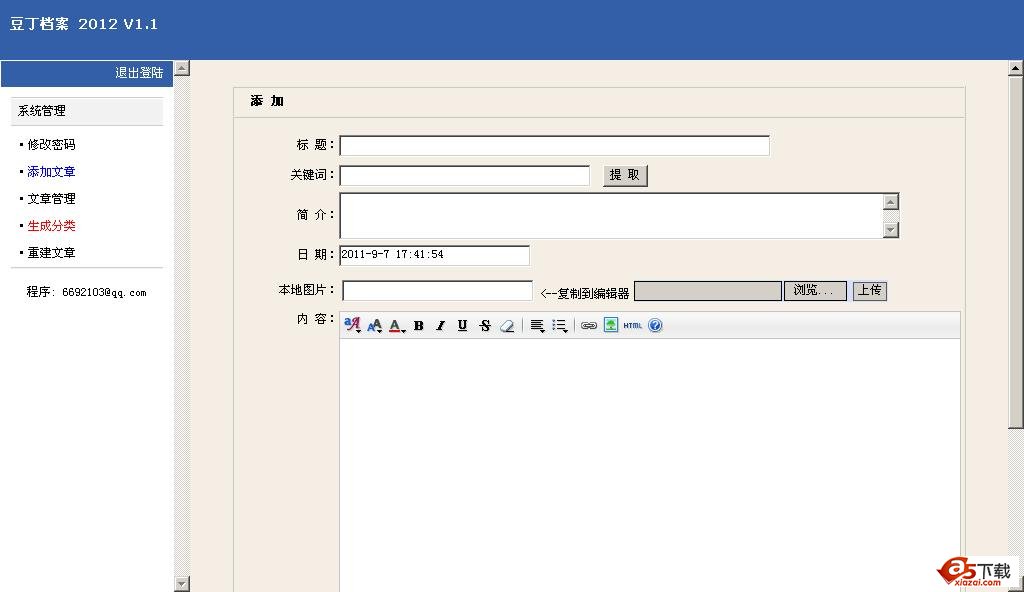The height and width of the screenshot is (592, 1024).
Task: Click the 简介 textarea scroll up arrow
Action: tap(891, 201)
